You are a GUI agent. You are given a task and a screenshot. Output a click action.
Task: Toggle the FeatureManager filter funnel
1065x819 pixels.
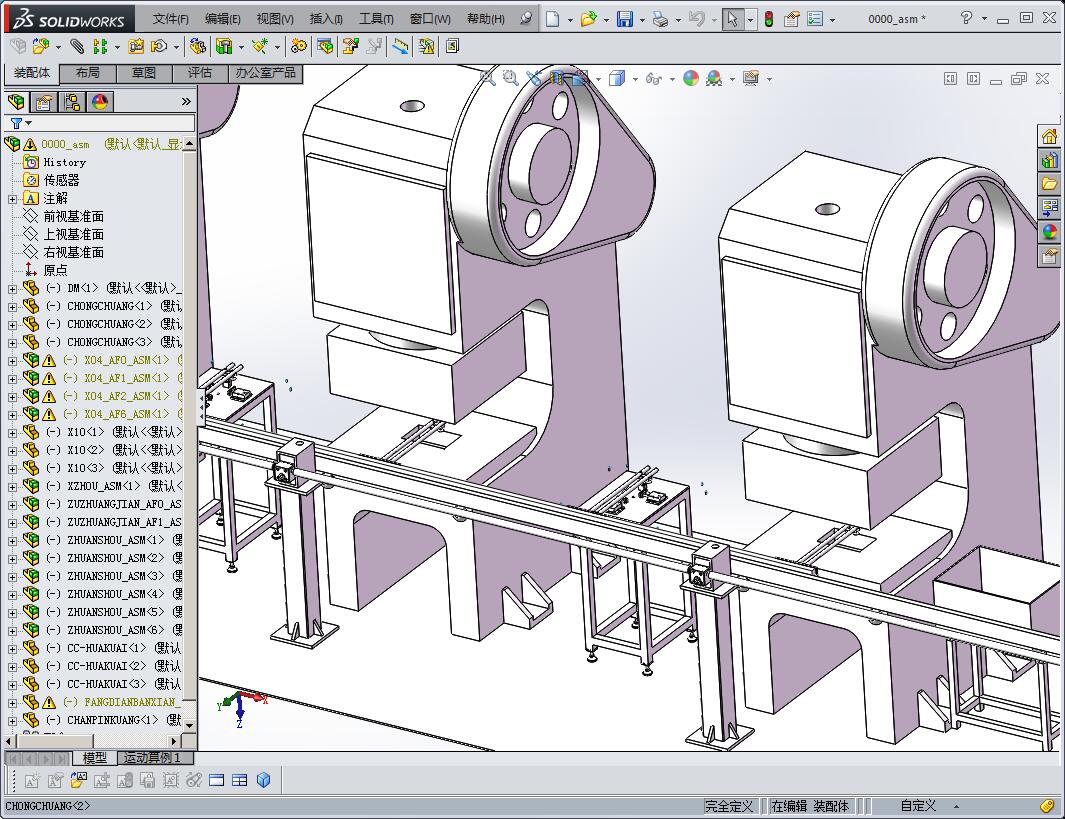point(17,122)
